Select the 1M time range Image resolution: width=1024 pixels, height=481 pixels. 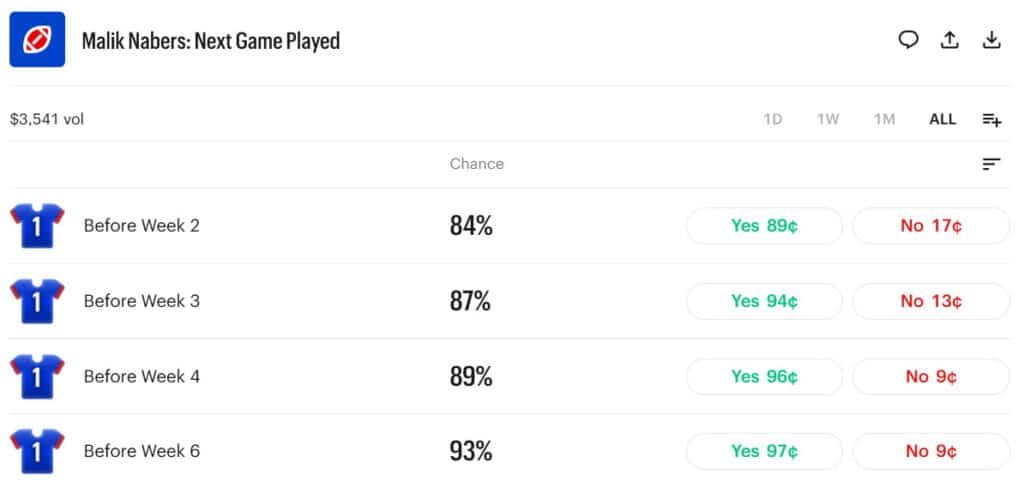[x=884, y=119]
